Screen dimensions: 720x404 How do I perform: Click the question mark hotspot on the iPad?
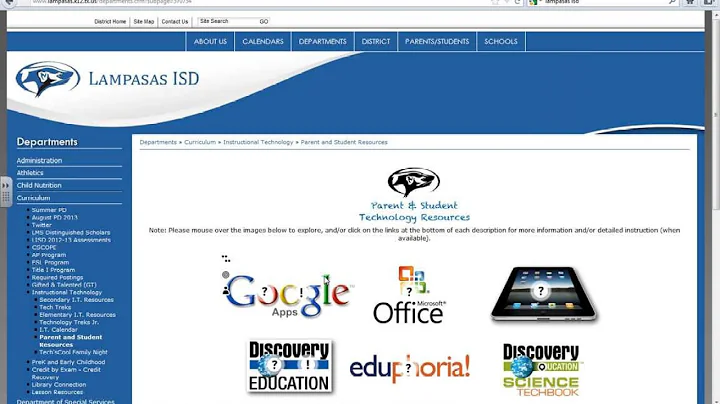540,291
